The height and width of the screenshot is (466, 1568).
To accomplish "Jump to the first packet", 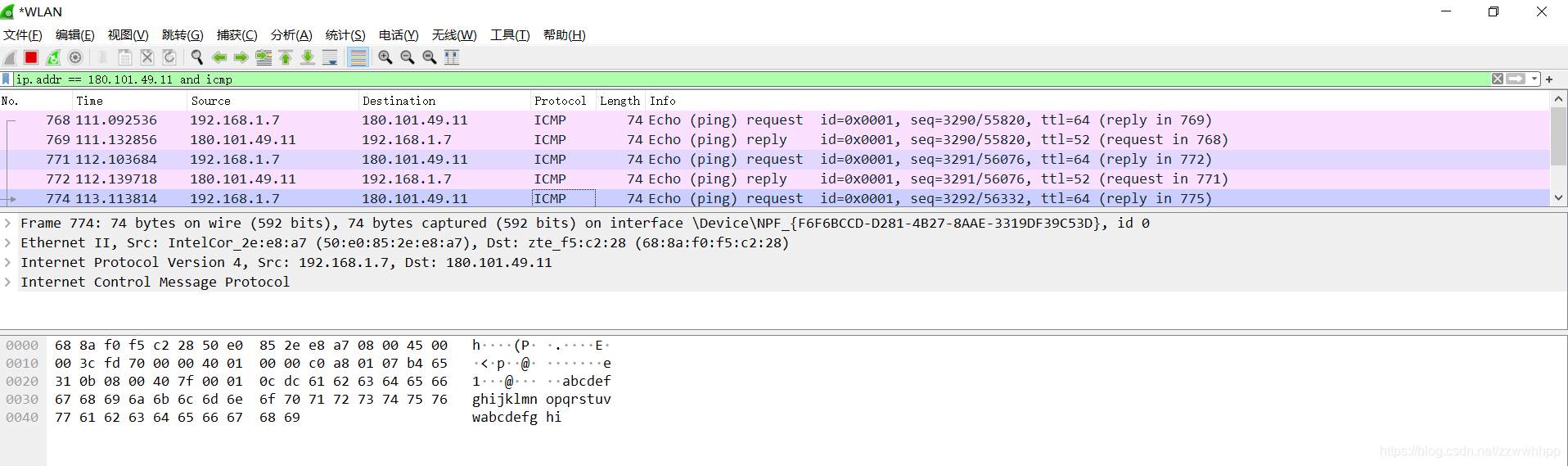I will [x=286, y=57].
